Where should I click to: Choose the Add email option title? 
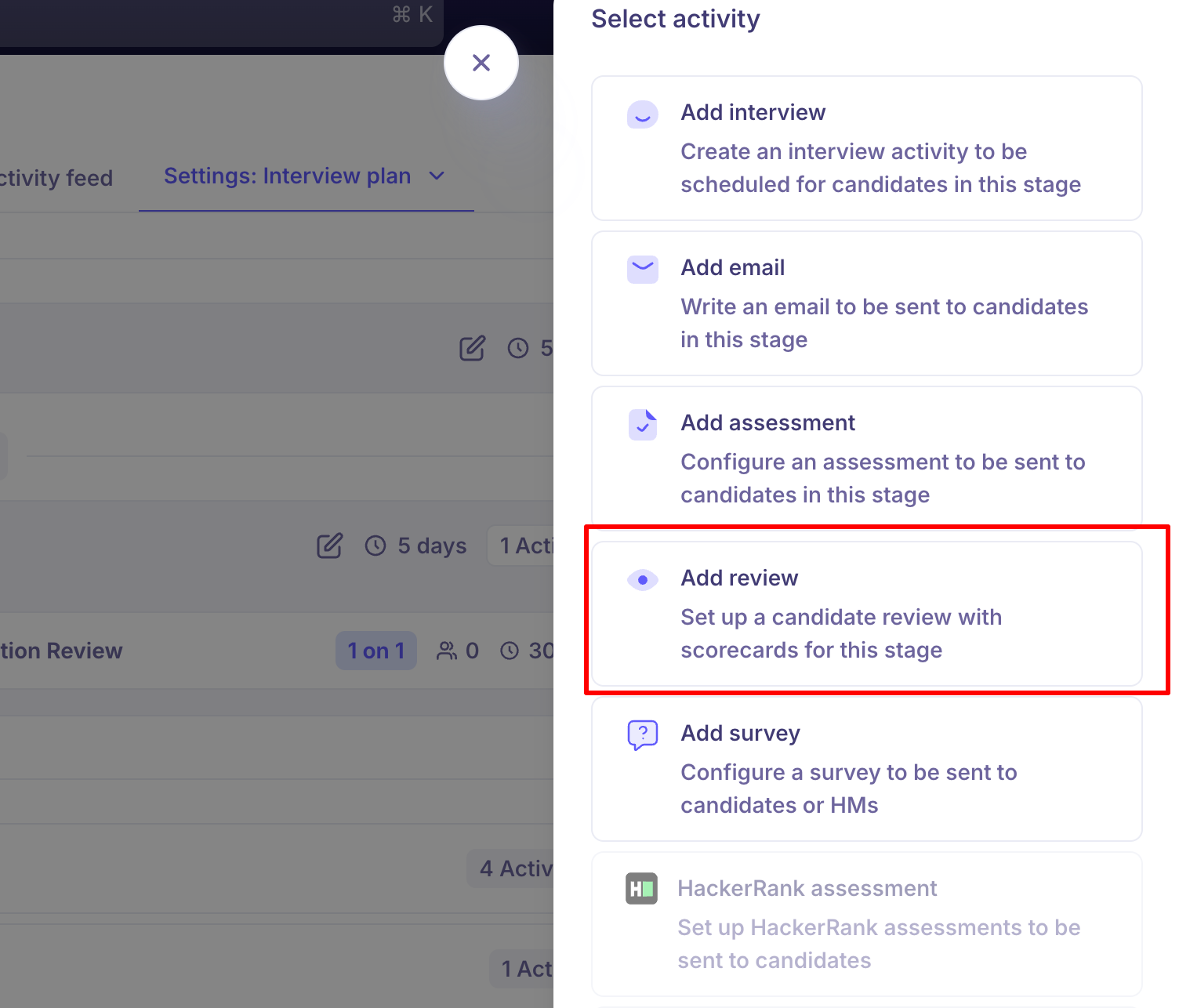tap(732, 268)
